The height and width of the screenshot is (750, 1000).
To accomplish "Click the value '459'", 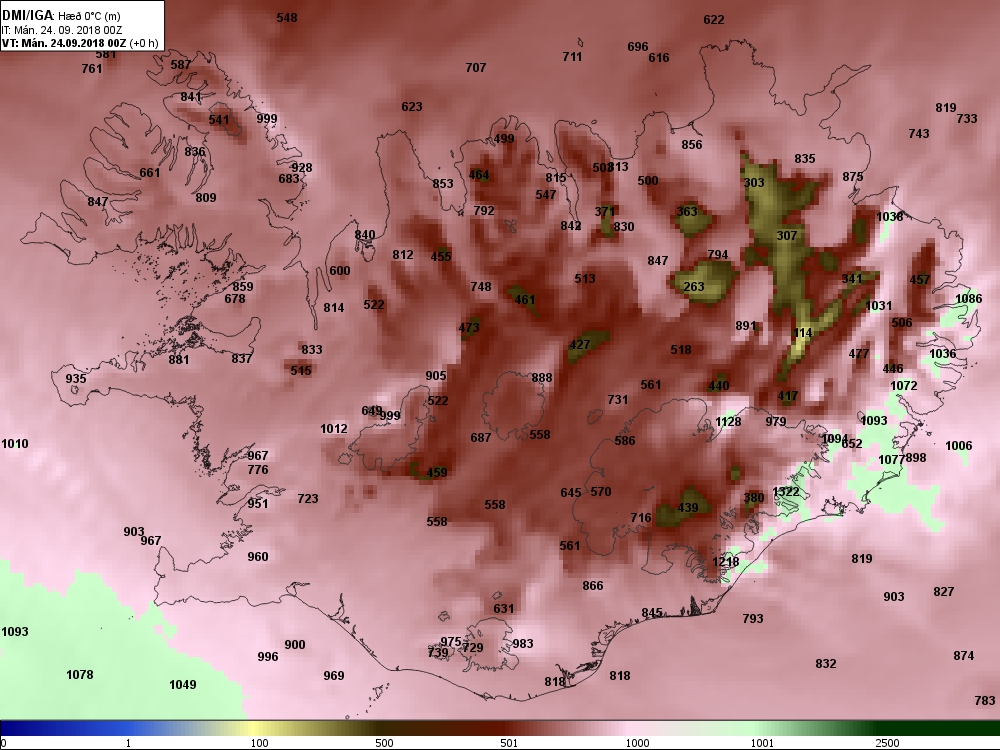I will click(437, 473).
